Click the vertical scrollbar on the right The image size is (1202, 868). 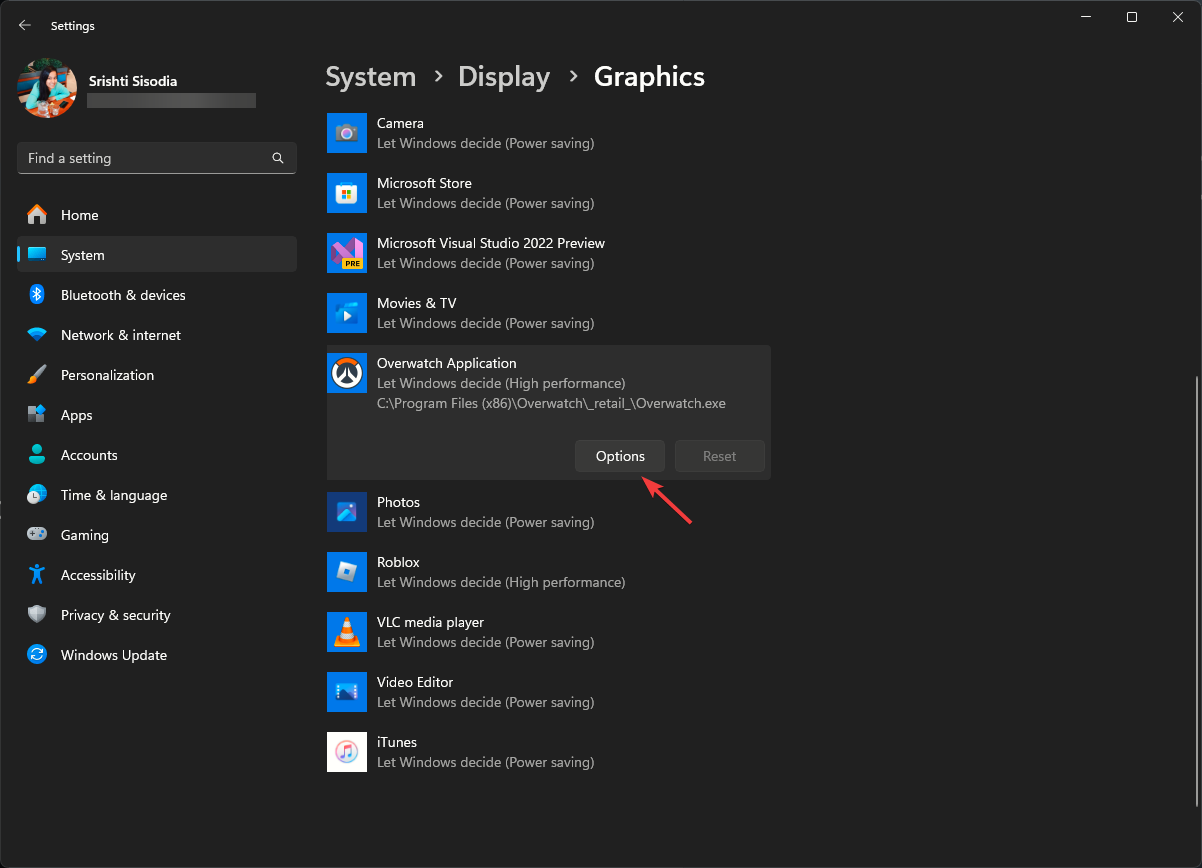[1197, 590]
